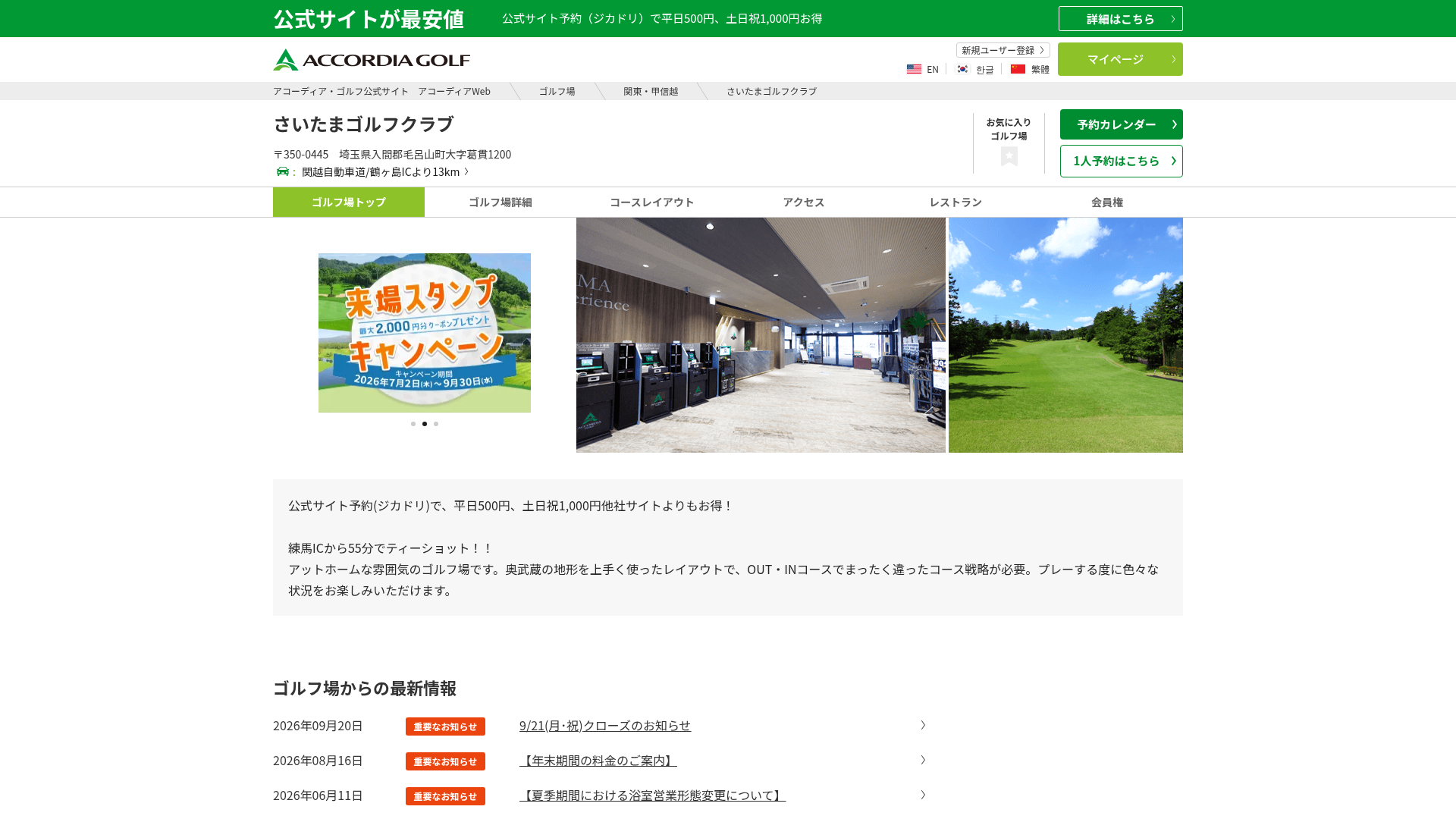Select second carousel dot
Image resolution: width=1456 pixels, height=819 pixels.
425,424
